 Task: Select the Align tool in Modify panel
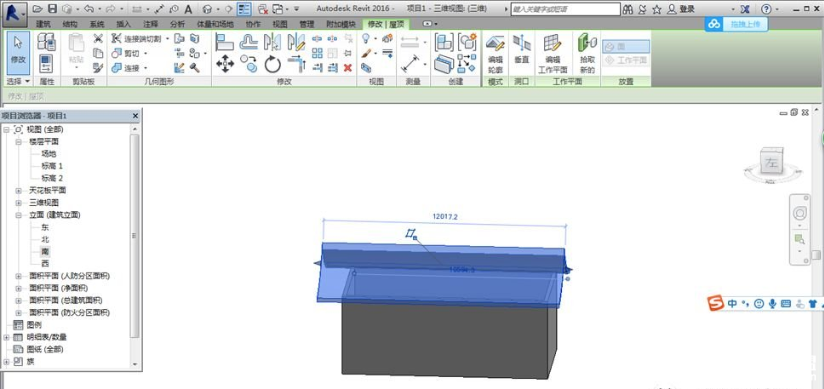[225, 42]
